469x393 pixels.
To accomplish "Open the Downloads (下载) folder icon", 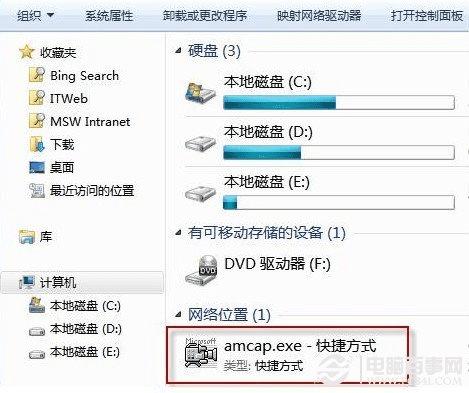I will (x=37, y=144).
